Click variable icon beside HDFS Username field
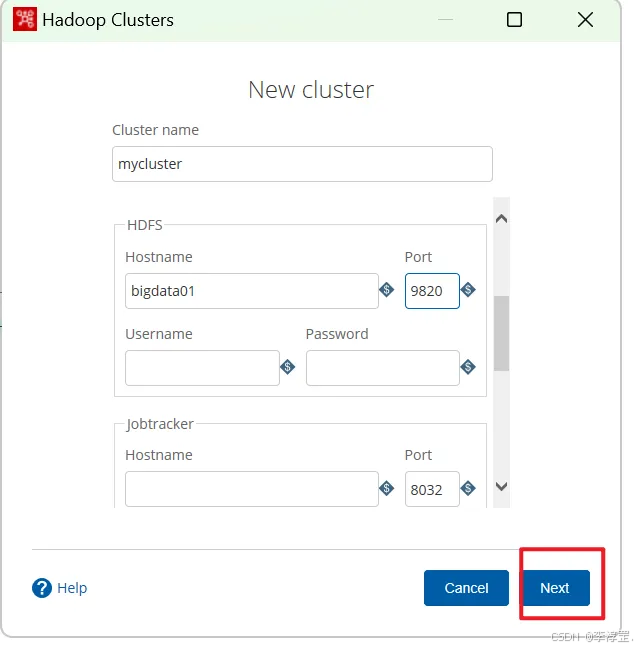 [x=287, y=367]
